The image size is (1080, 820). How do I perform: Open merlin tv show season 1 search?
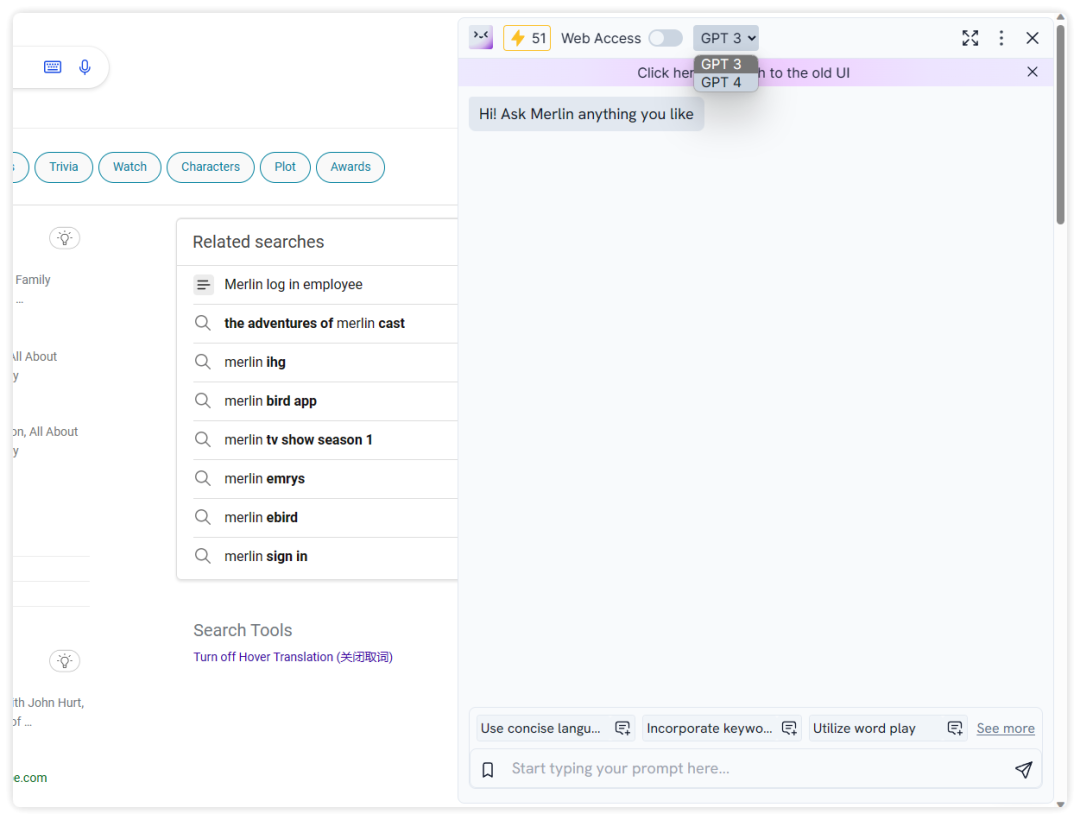point(298,440)
